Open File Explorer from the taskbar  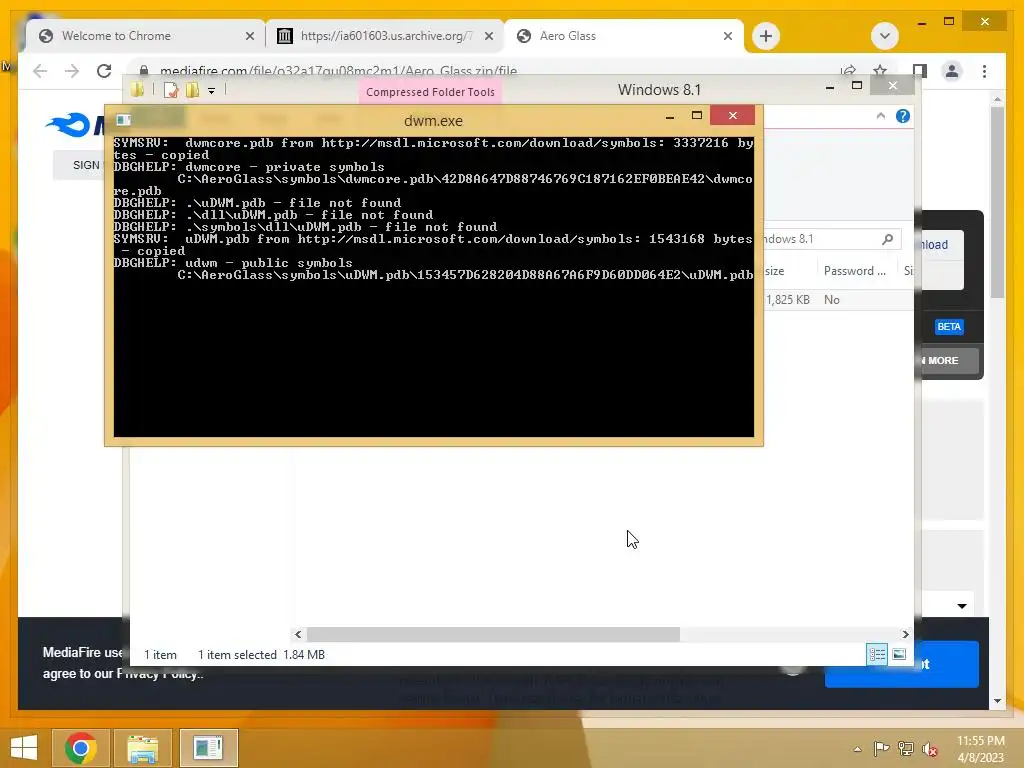tap(143, 748)
